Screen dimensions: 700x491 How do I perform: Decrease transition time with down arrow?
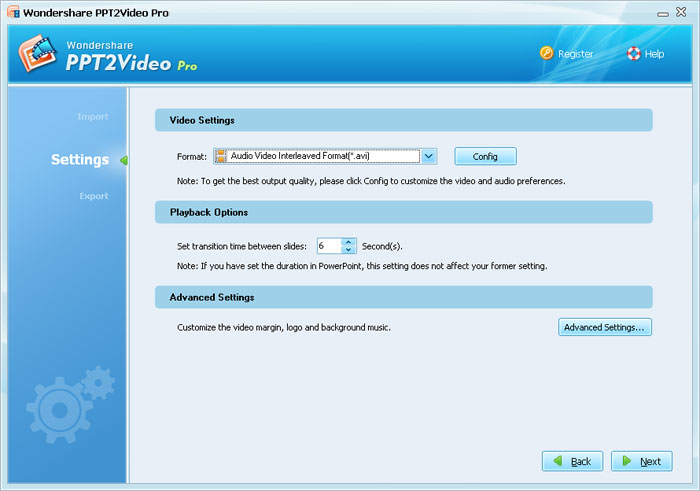[x=349, y=250]
